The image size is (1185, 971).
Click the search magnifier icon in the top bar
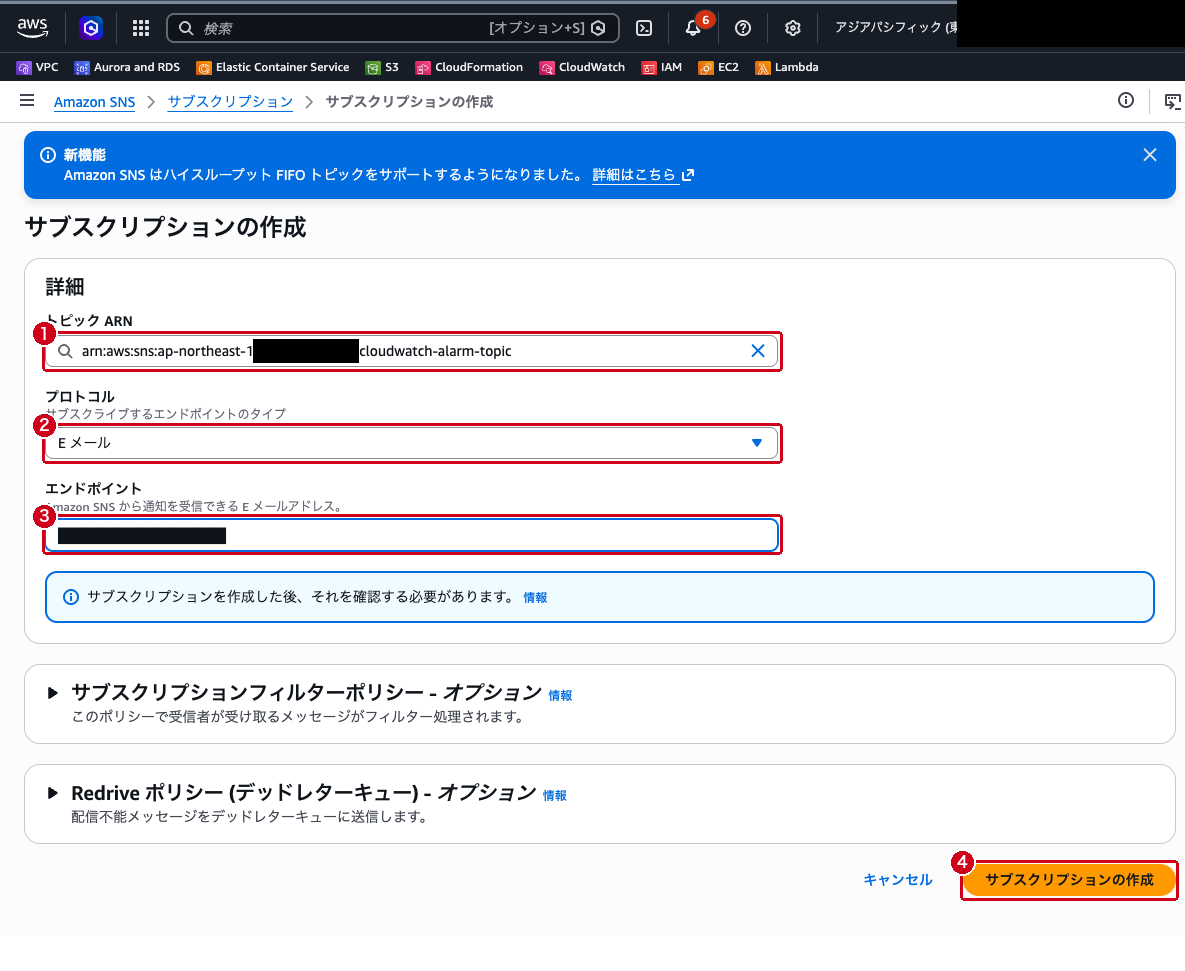(186, 28)
